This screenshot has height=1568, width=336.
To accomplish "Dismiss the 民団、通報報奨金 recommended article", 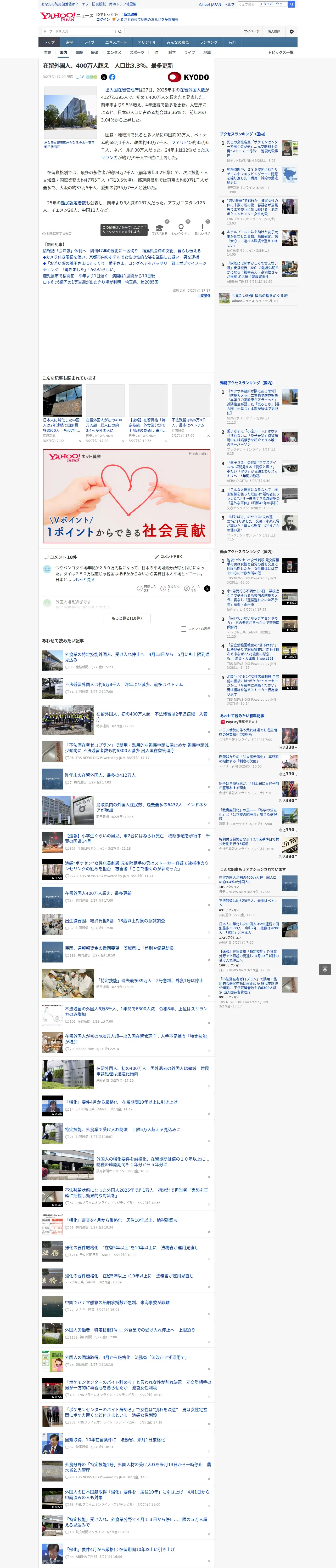I will (209, 959).
